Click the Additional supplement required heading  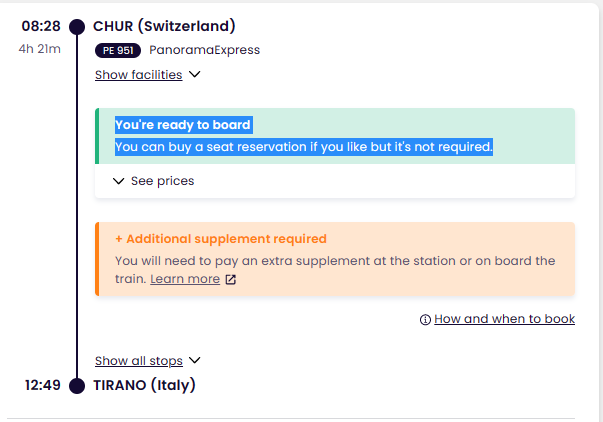tap(221, 239)
